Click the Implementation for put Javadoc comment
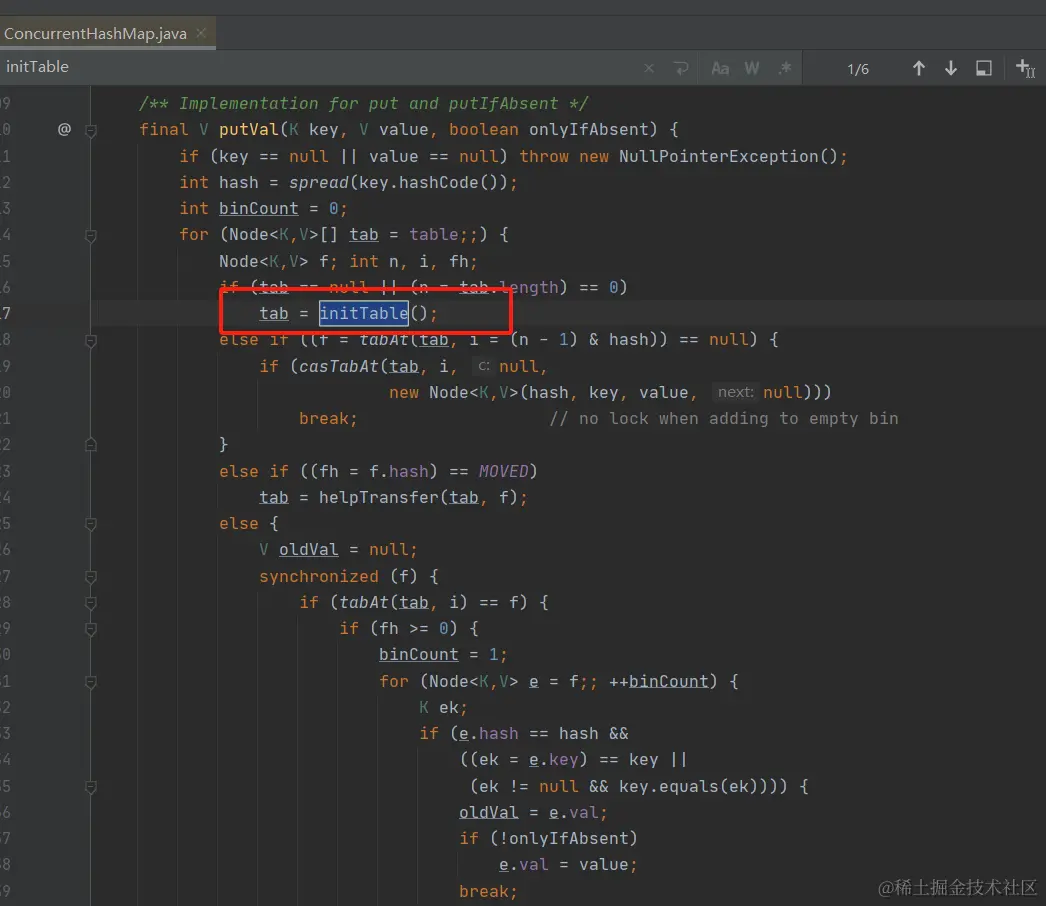This screenshot has height=906, width=1046. click(364, 103)
